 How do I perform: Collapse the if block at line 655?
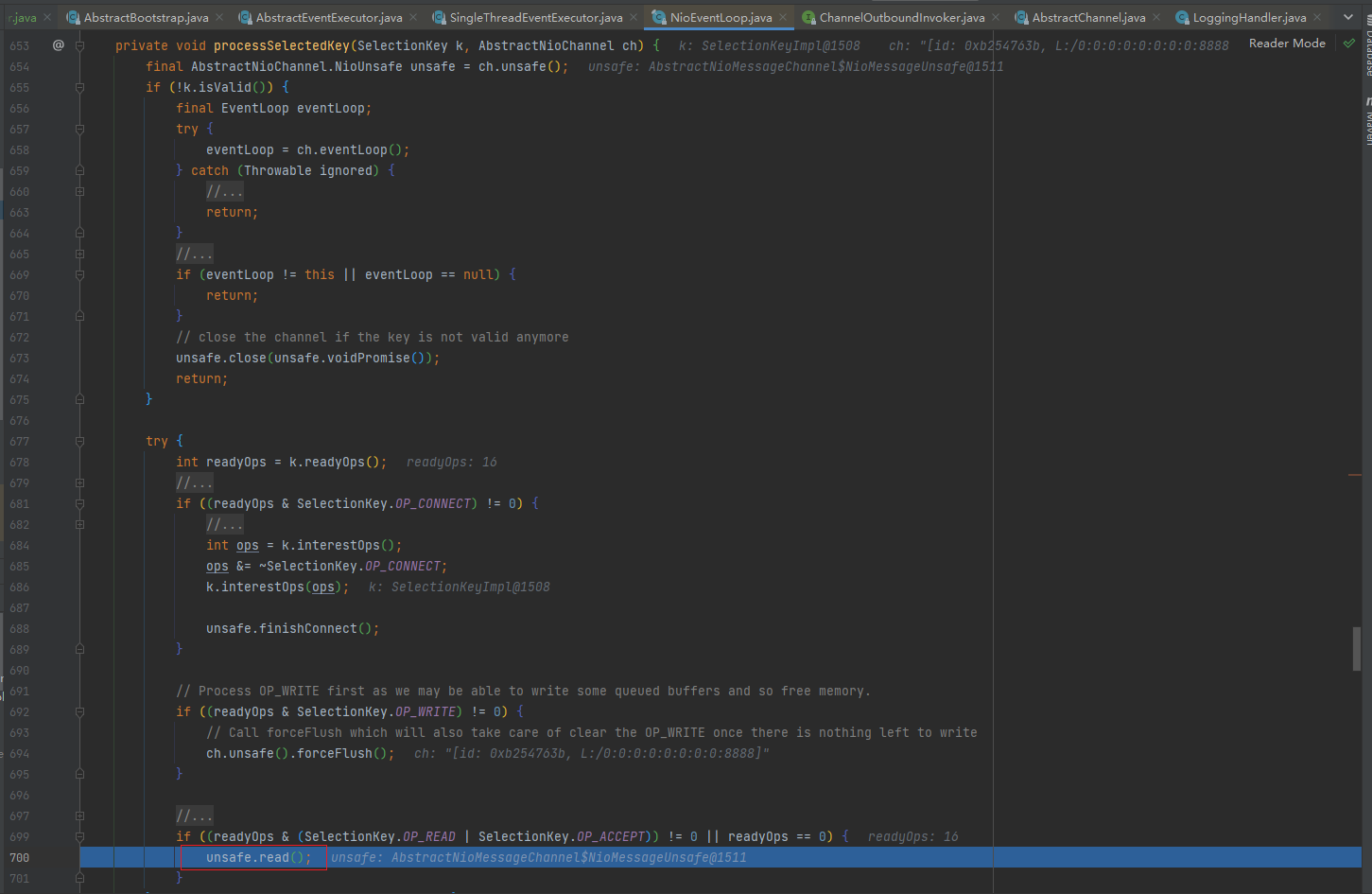[79, 87]
